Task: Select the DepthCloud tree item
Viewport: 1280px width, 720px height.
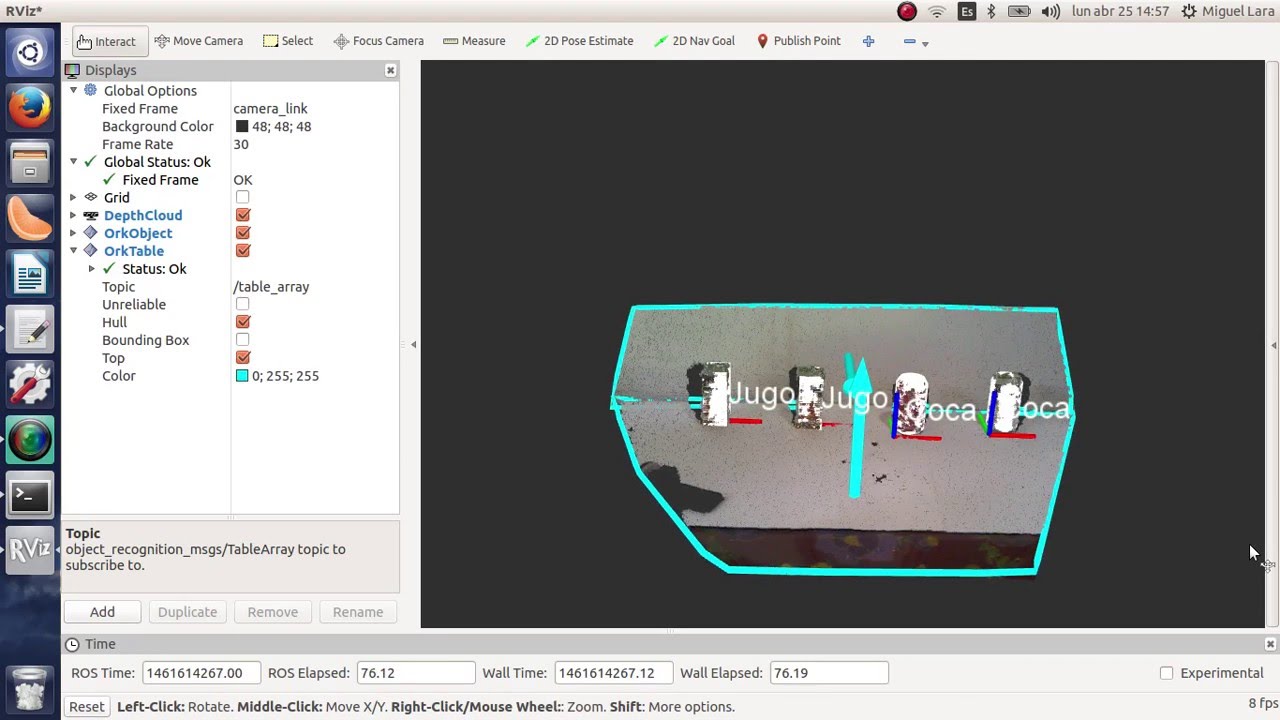Action: (x=143, y=215)
